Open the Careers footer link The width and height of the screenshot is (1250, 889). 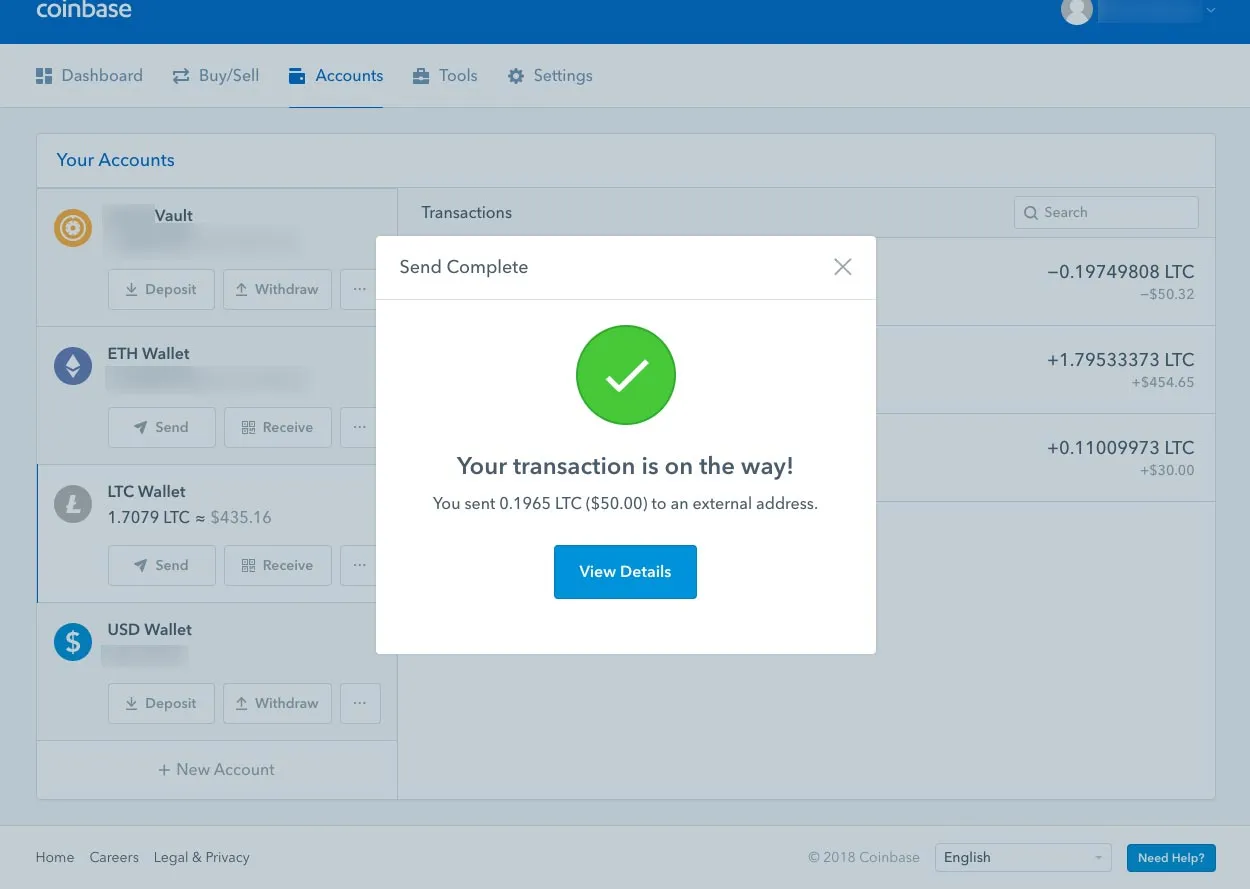(114, 857)
